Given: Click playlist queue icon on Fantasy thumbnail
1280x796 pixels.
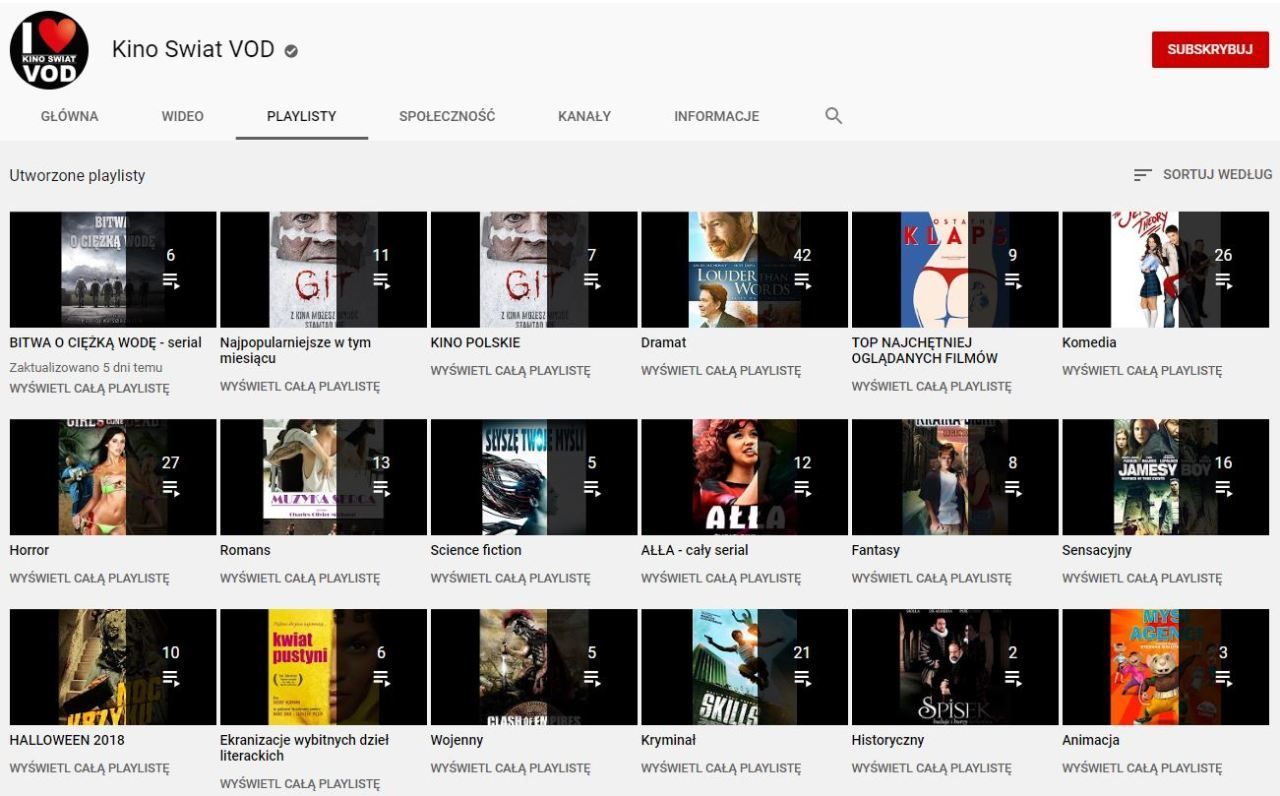Looking at the screenshot, I should tap(1013, 488).
